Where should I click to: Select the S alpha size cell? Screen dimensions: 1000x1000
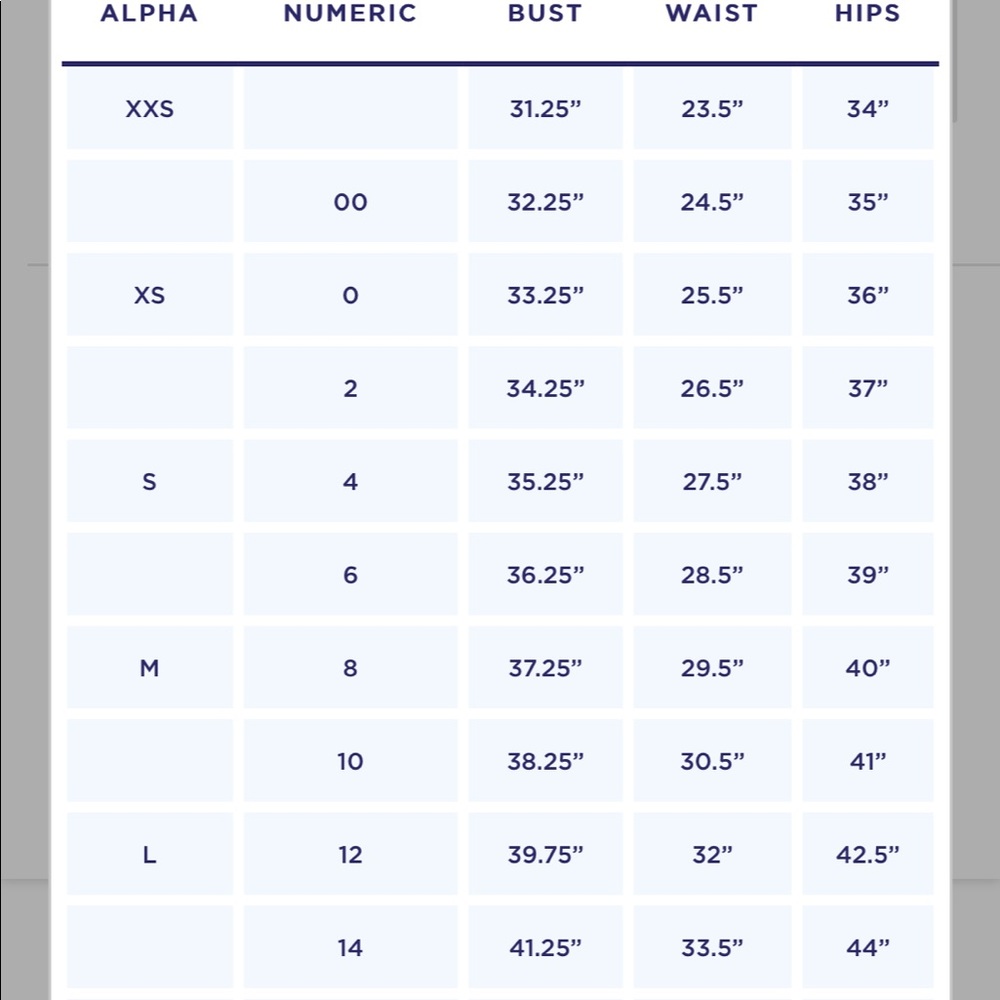point(150,481)
